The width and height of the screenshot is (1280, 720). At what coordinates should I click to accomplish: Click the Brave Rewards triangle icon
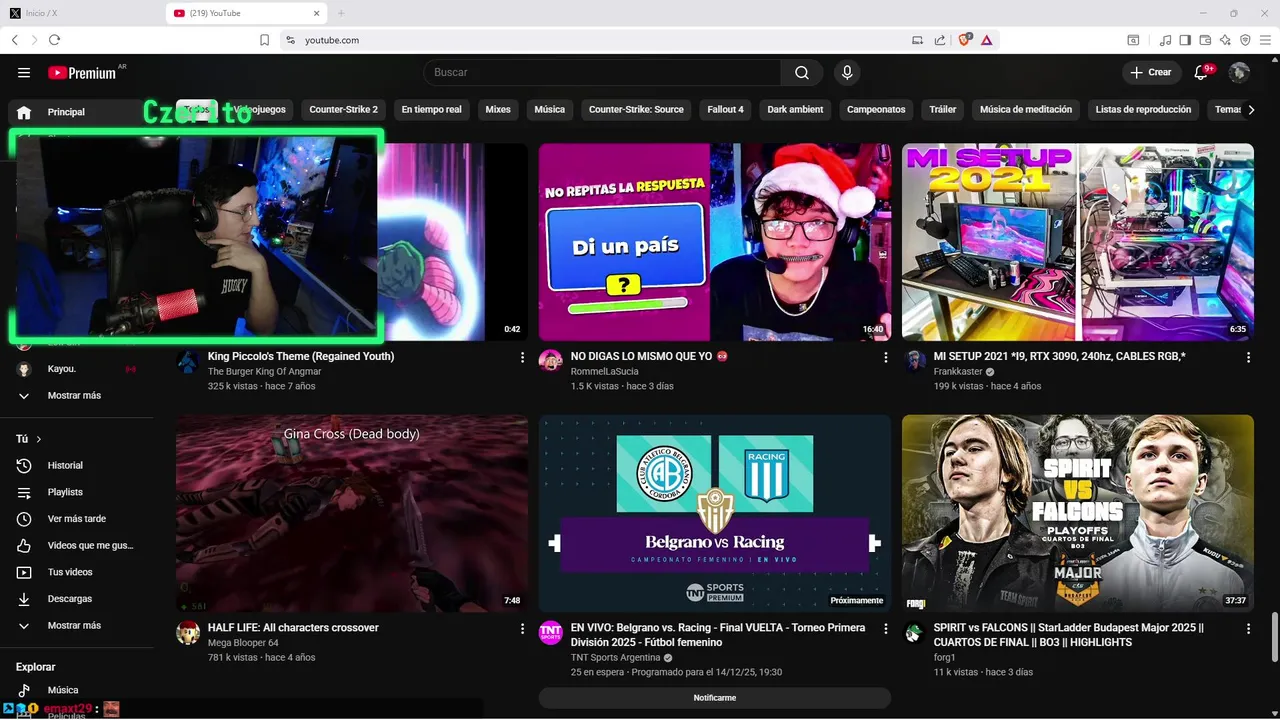[986, 40]
